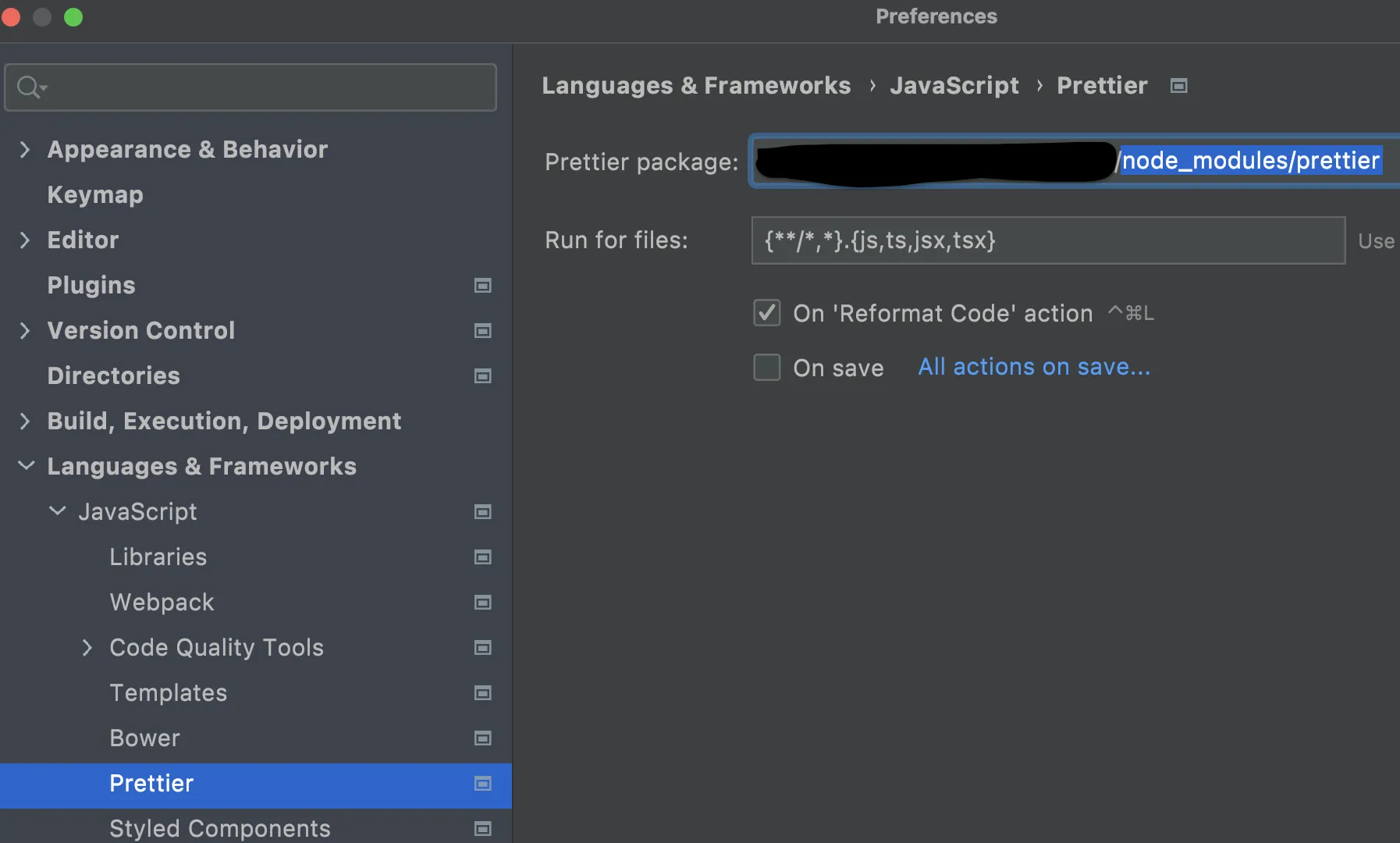Click project icon beside Prettier breadcrumb

[x=1179, y=86]
